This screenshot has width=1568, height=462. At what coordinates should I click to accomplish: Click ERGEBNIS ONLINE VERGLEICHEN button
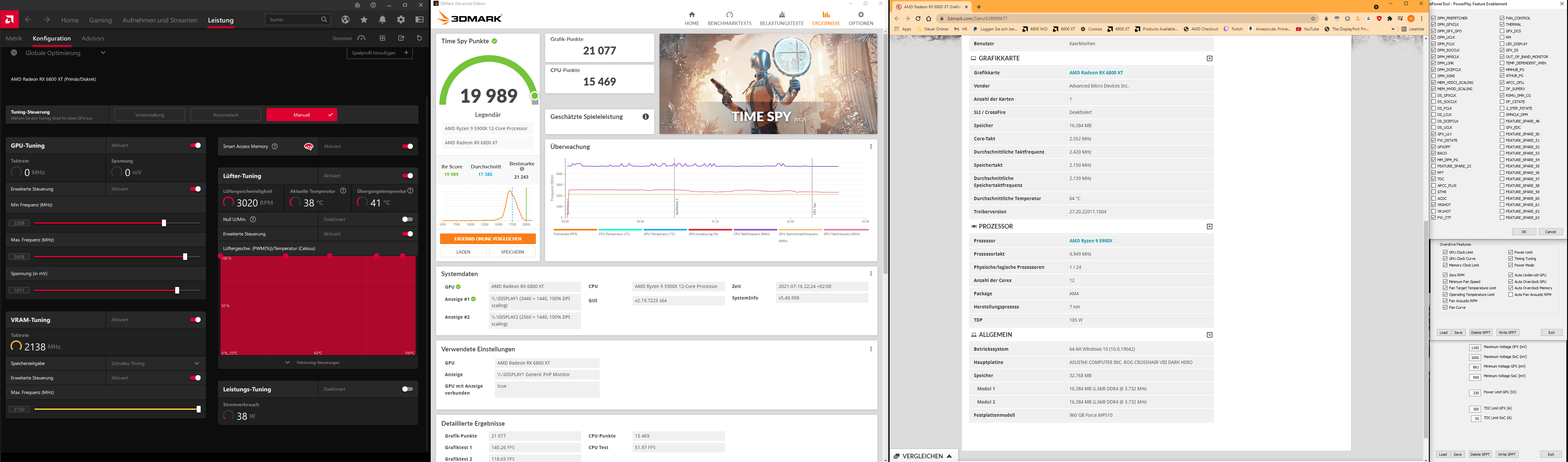pyautogui.click(x=488, y=239)
